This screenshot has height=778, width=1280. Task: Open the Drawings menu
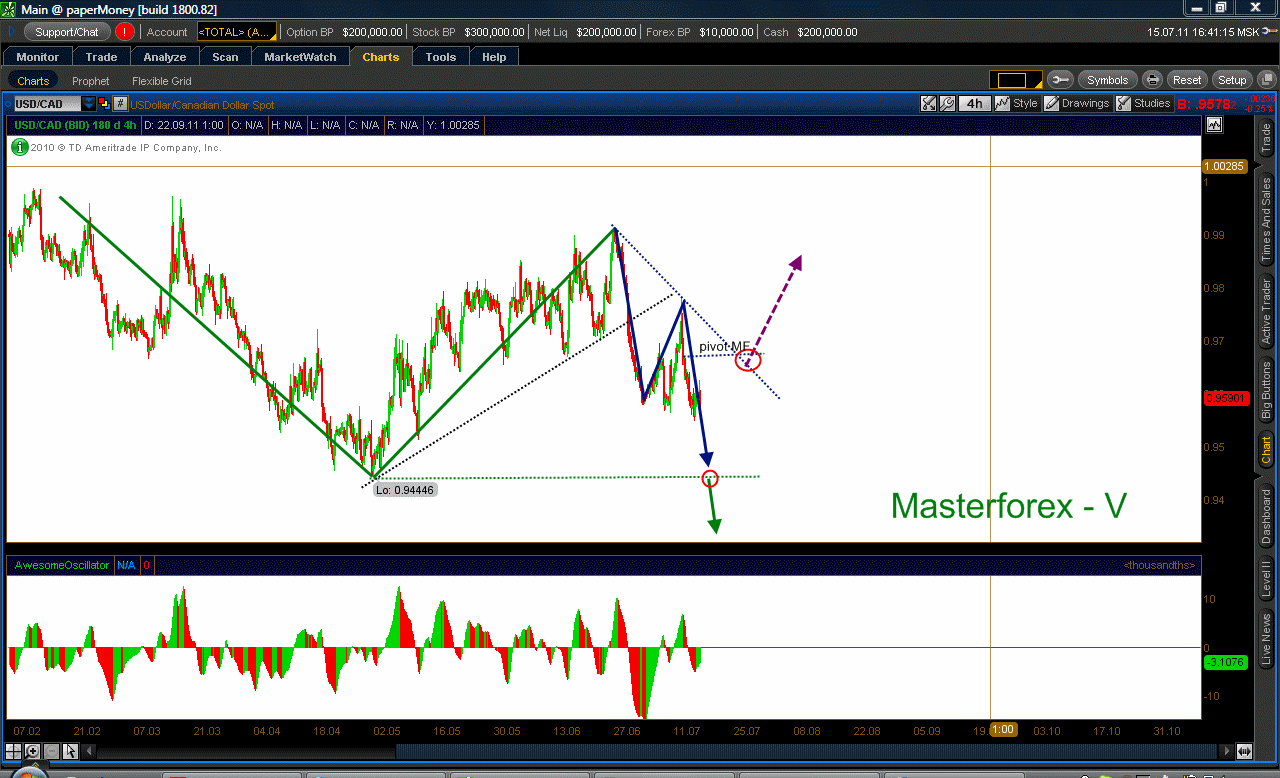click(x=1077, y=103)
